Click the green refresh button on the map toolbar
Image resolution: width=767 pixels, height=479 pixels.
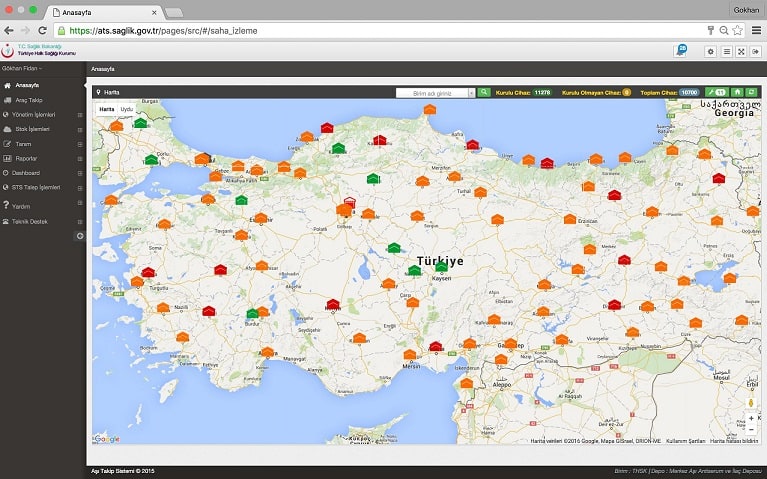click(x=751, y=92)
